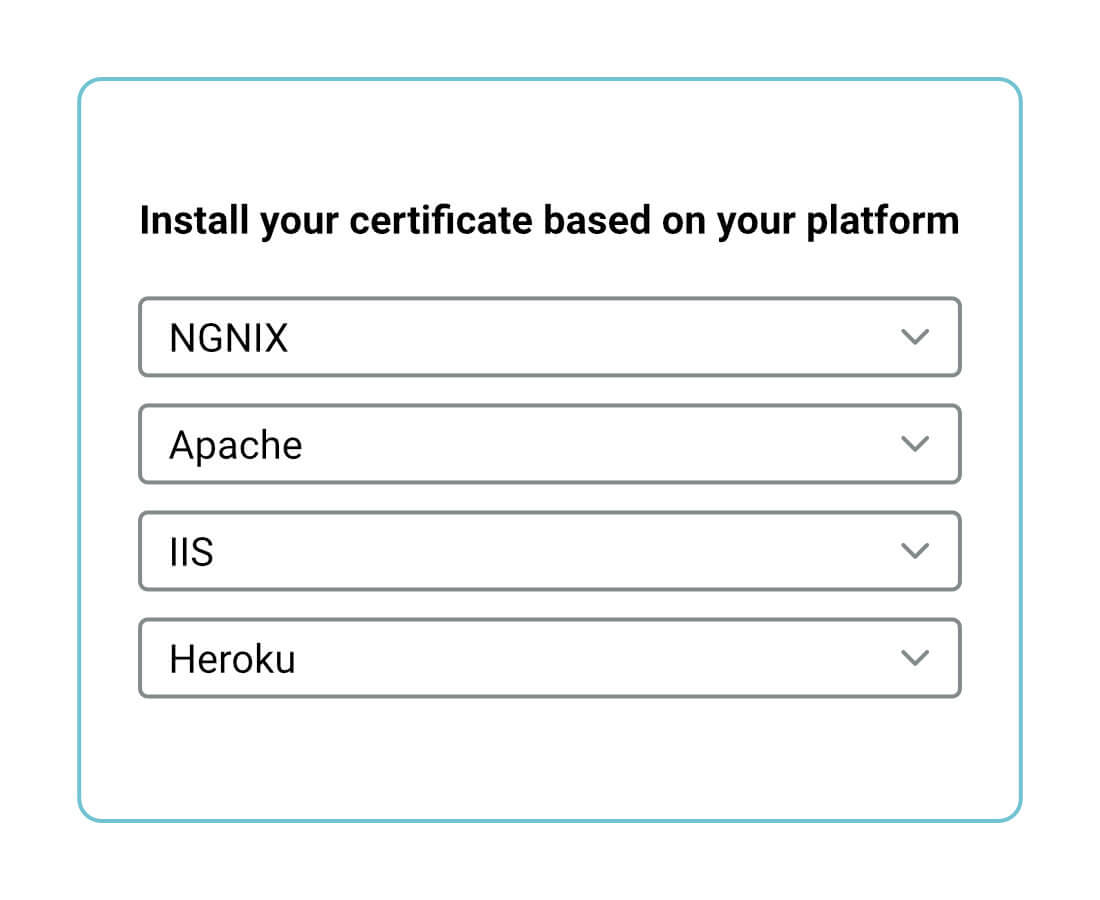Click the chevron arrow in the Apache row

coord(915,444)
